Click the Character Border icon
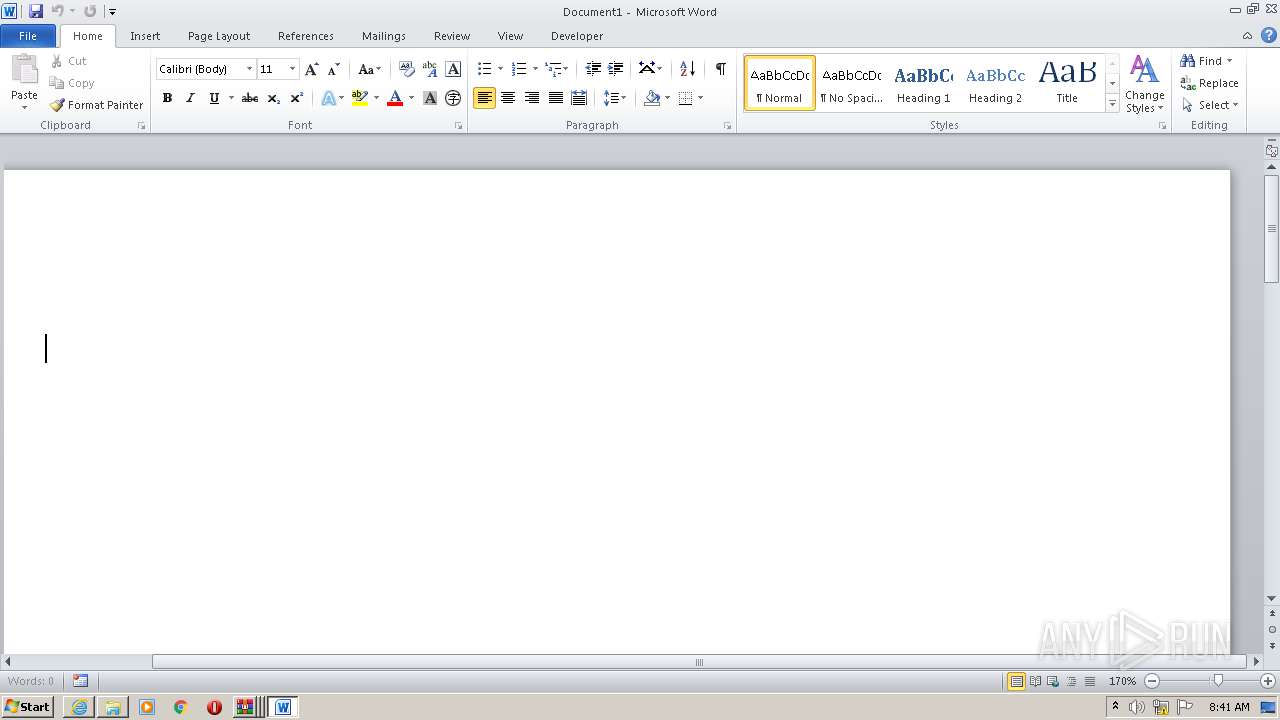Image resolution: width=1280 pixels, height=720 pixels. 453,69
